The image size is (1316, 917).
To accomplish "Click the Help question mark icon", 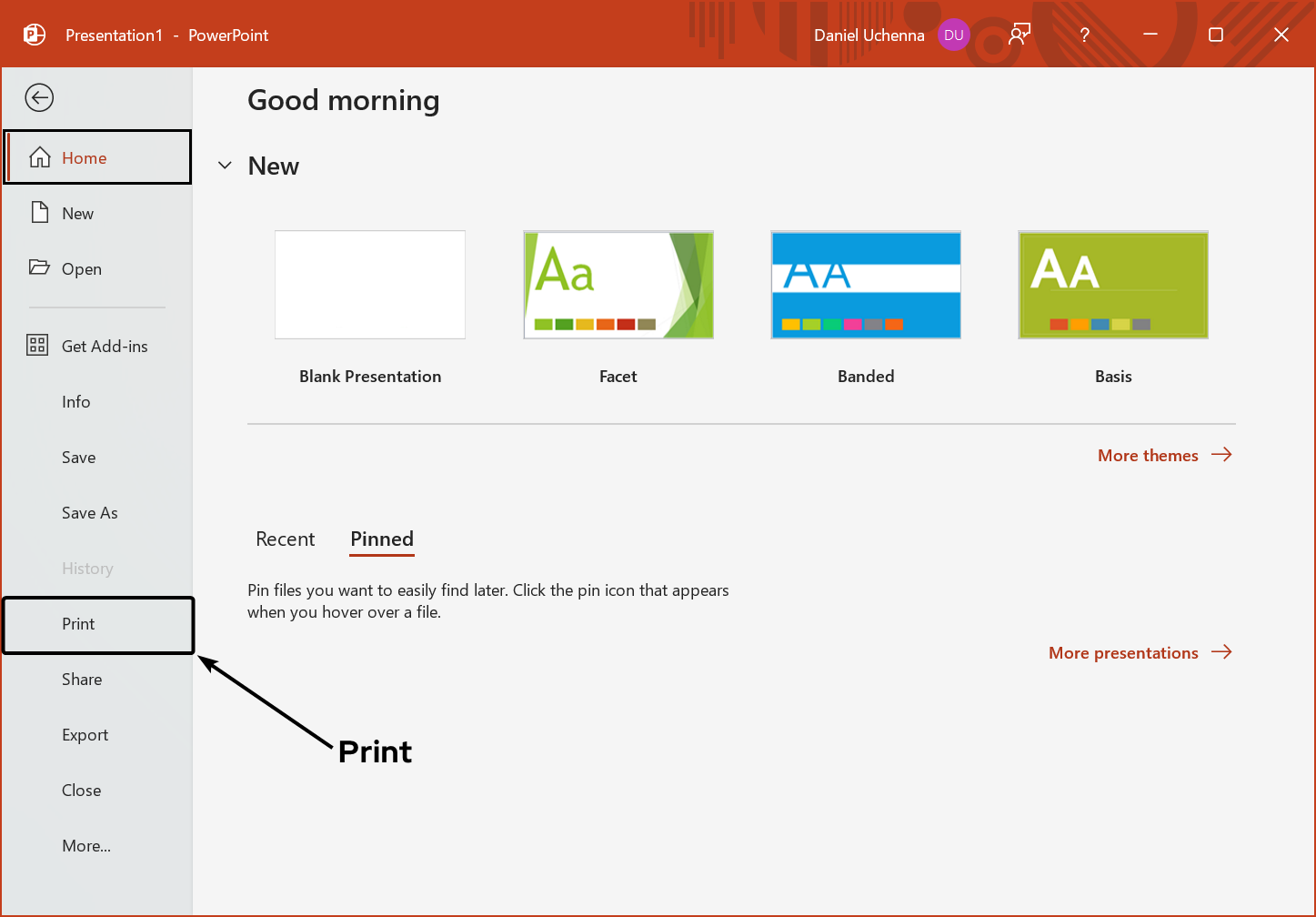I will click(x=1084, y=35).
